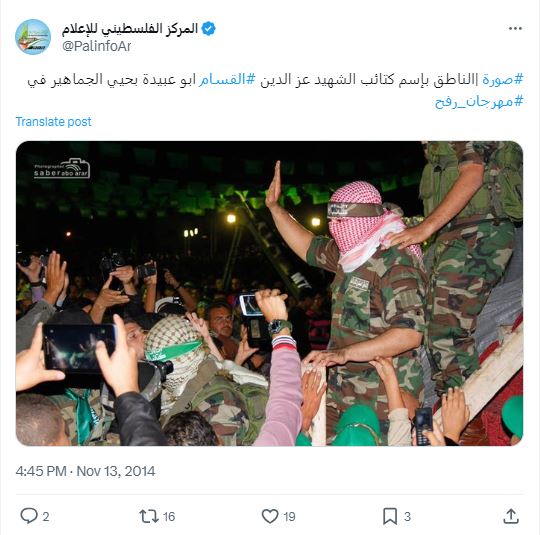
Task: Click the 2 replies count
Action: click(46, 517)
